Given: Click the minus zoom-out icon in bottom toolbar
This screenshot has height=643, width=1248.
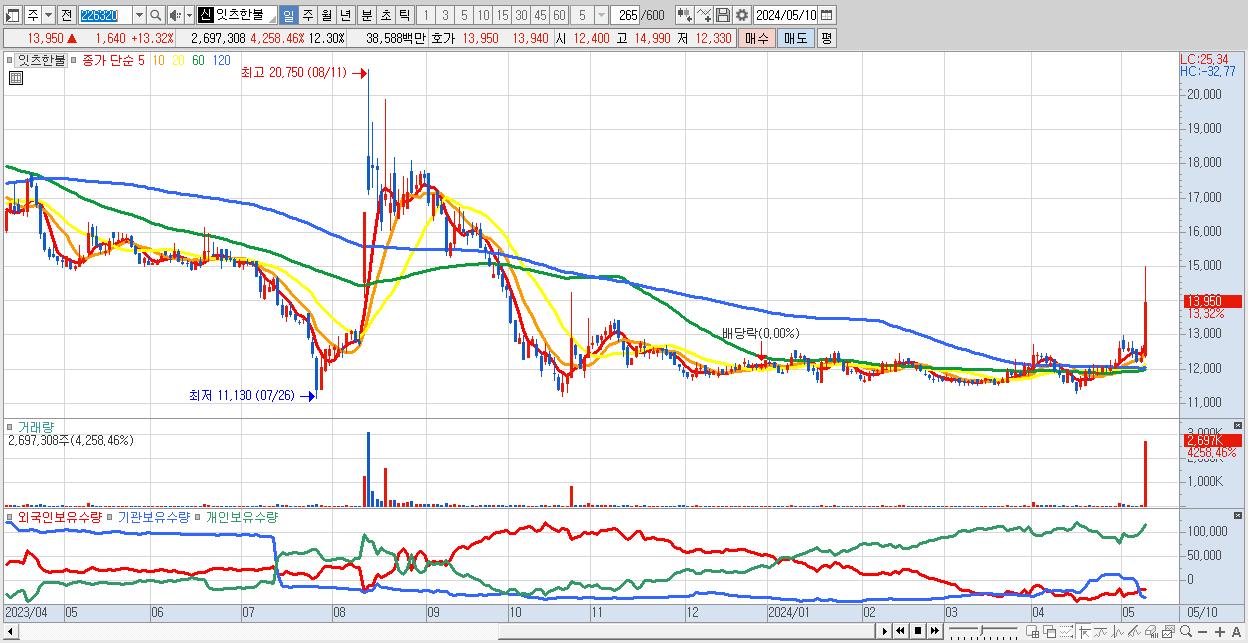Looking at the screenshot, I should tap(1202, 632).
